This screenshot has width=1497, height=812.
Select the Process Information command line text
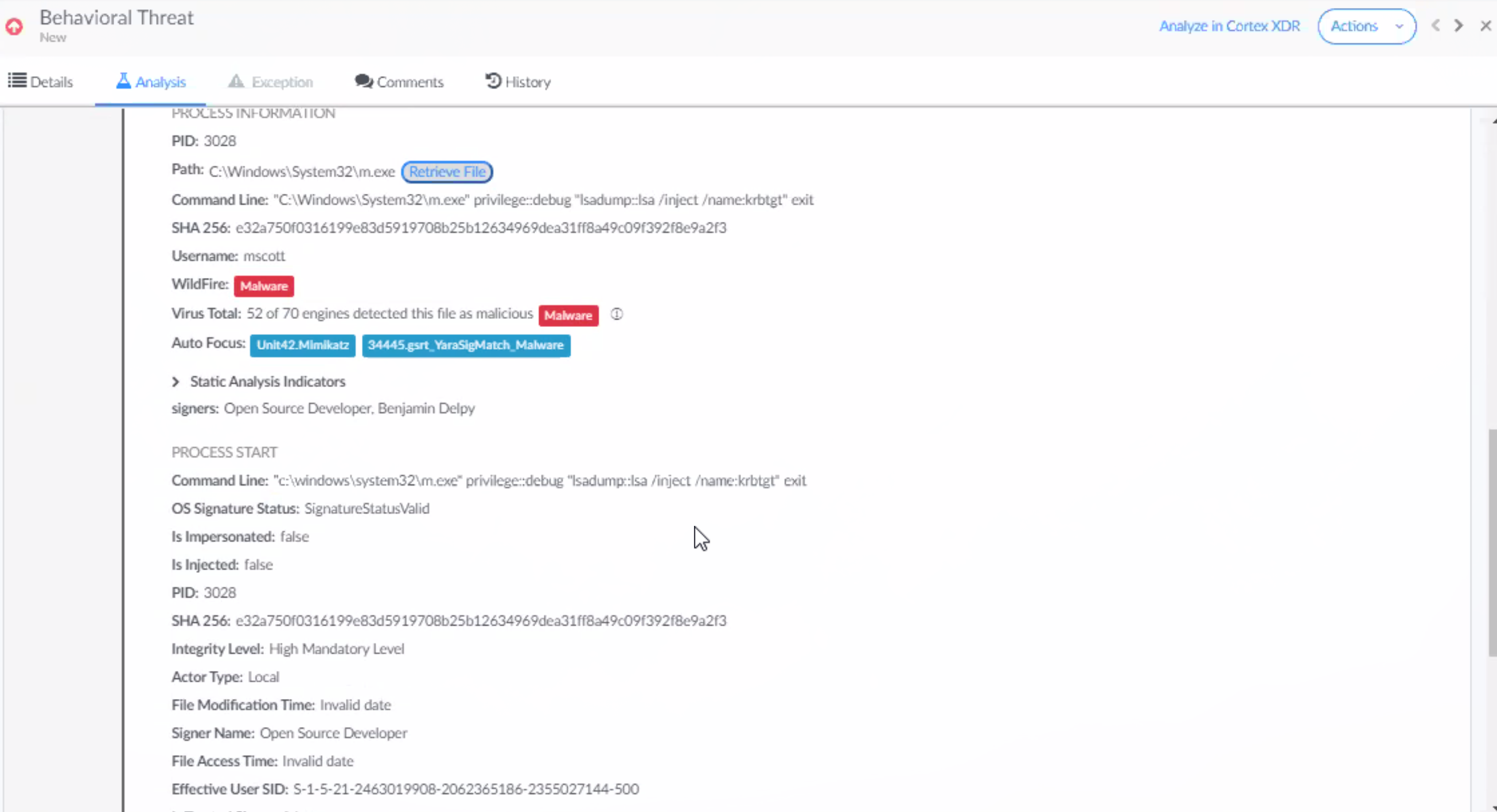[543, 200]
